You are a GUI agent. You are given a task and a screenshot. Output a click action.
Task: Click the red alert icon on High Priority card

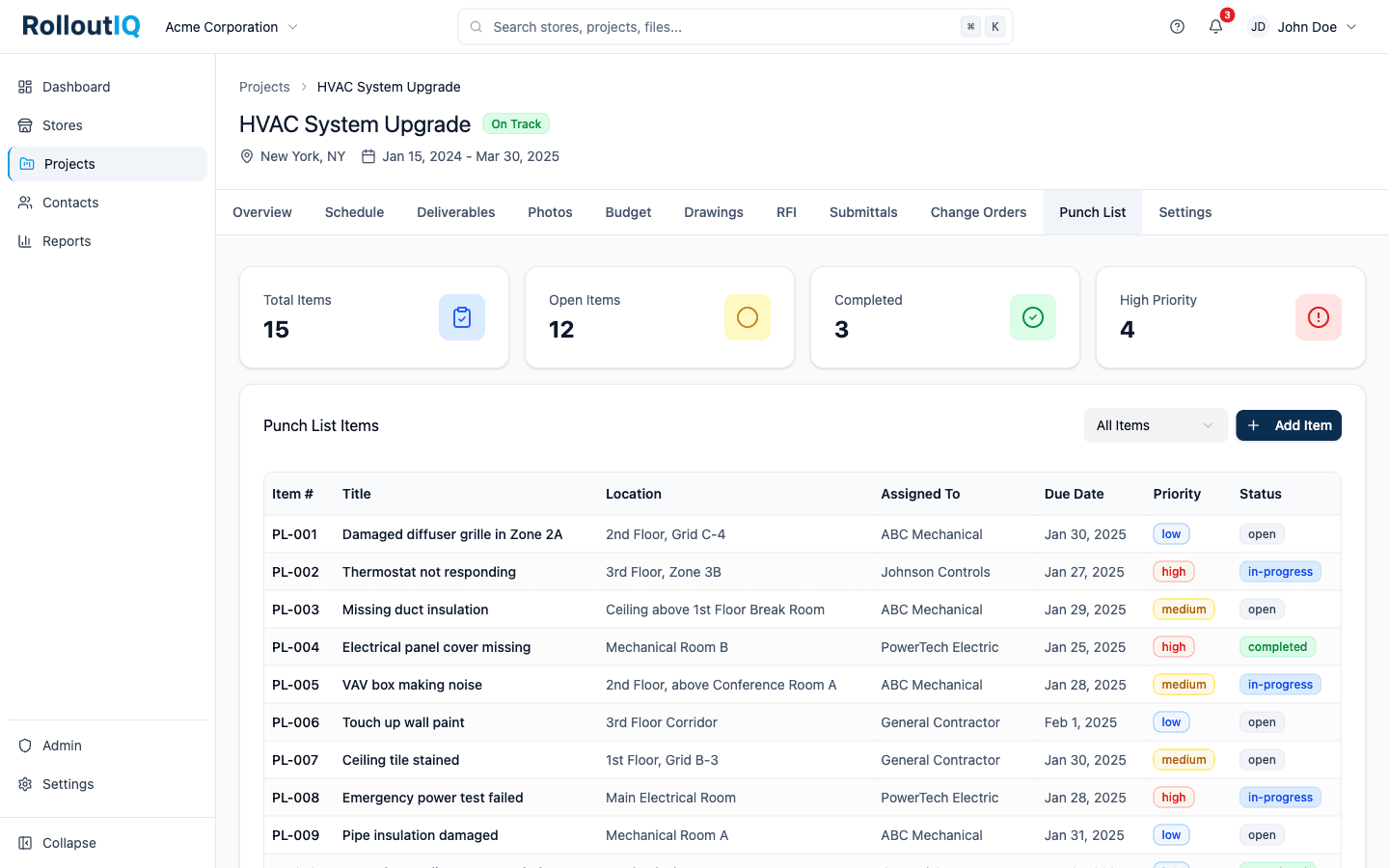click(x=1319, y=317)
